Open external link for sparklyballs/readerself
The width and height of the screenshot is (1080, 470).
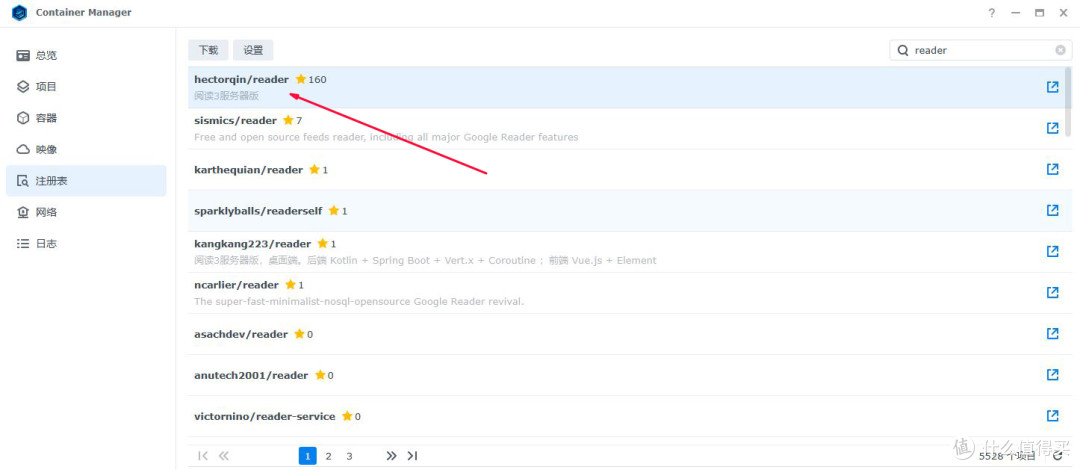1052,210
